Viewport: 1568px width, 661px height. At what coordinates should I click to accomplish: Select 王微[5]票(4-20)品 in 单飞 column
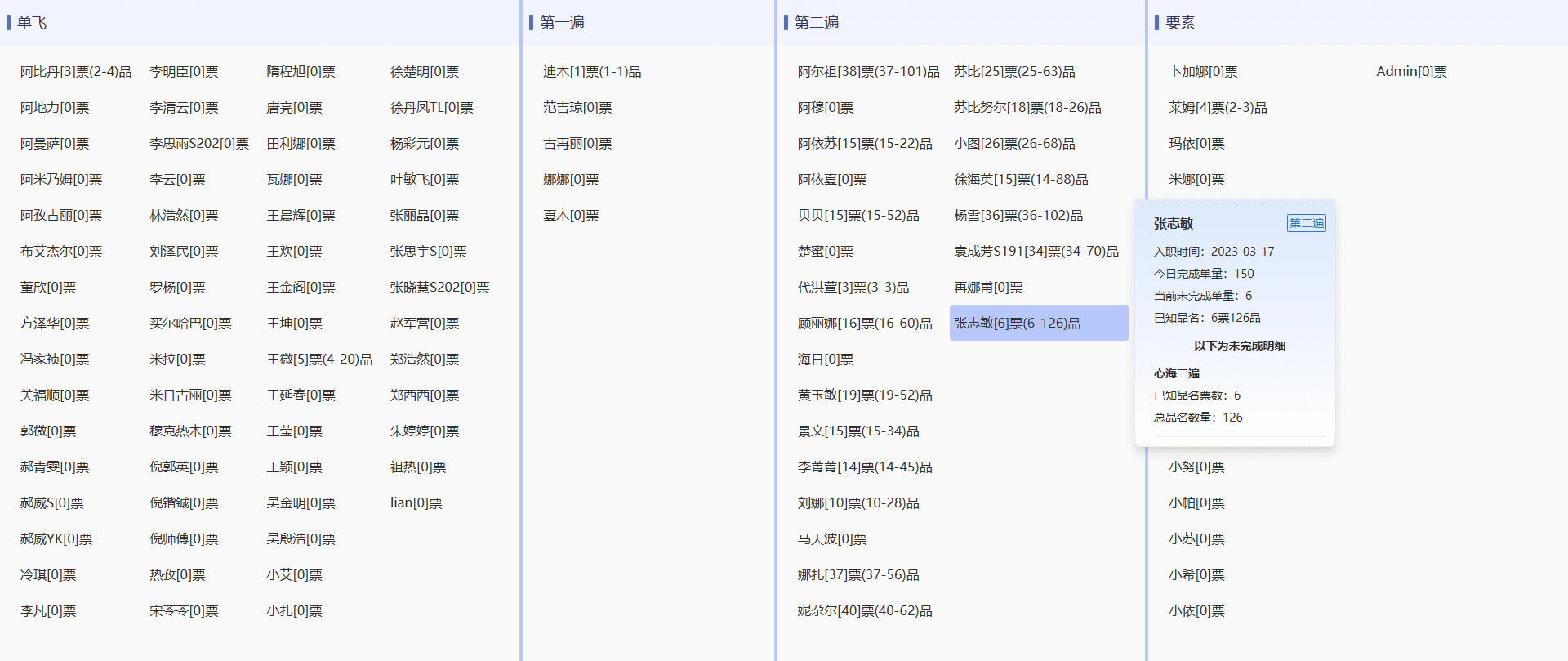(x=319, y=360)
